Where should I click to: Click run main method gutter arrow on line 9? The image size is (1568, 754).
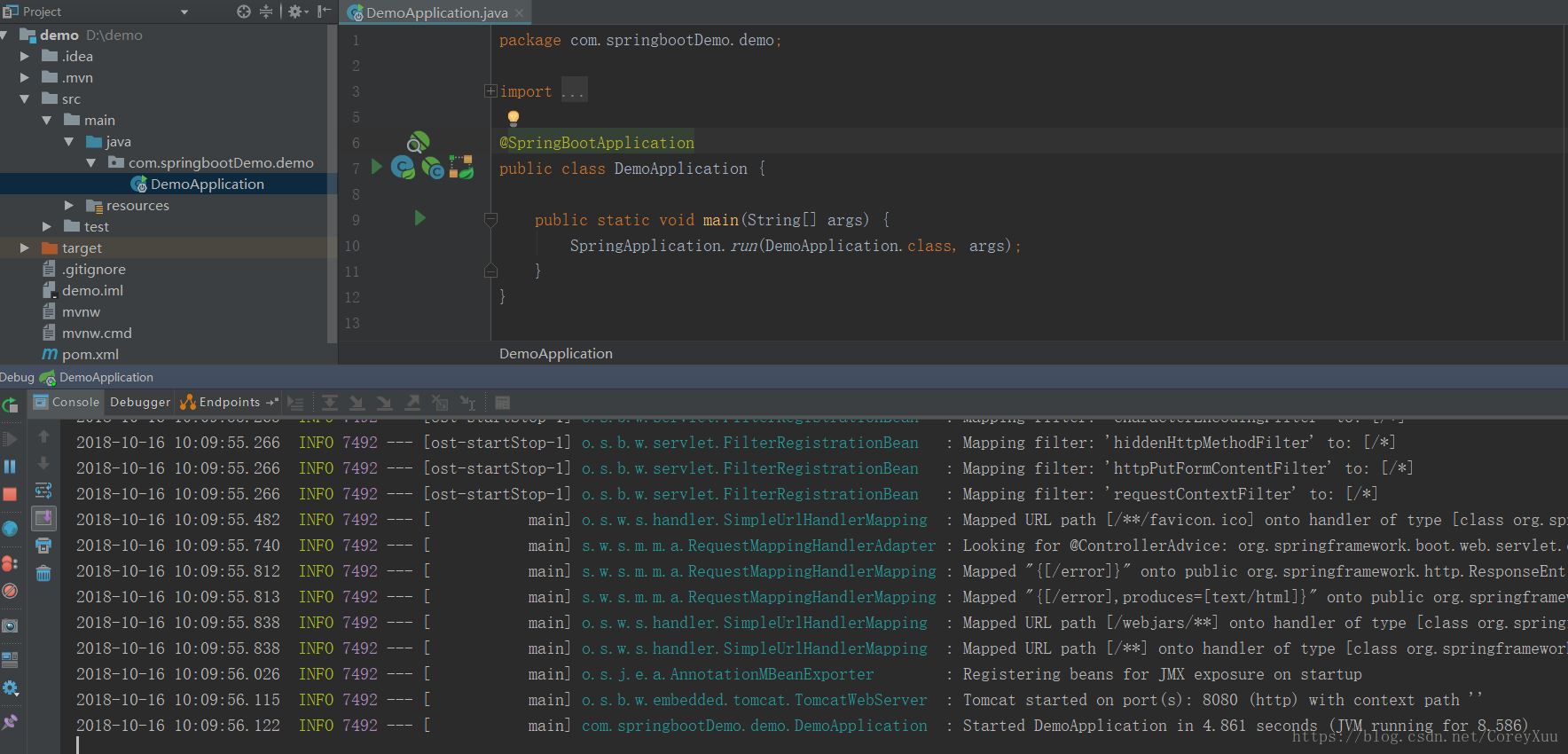[x=420, y=218]
